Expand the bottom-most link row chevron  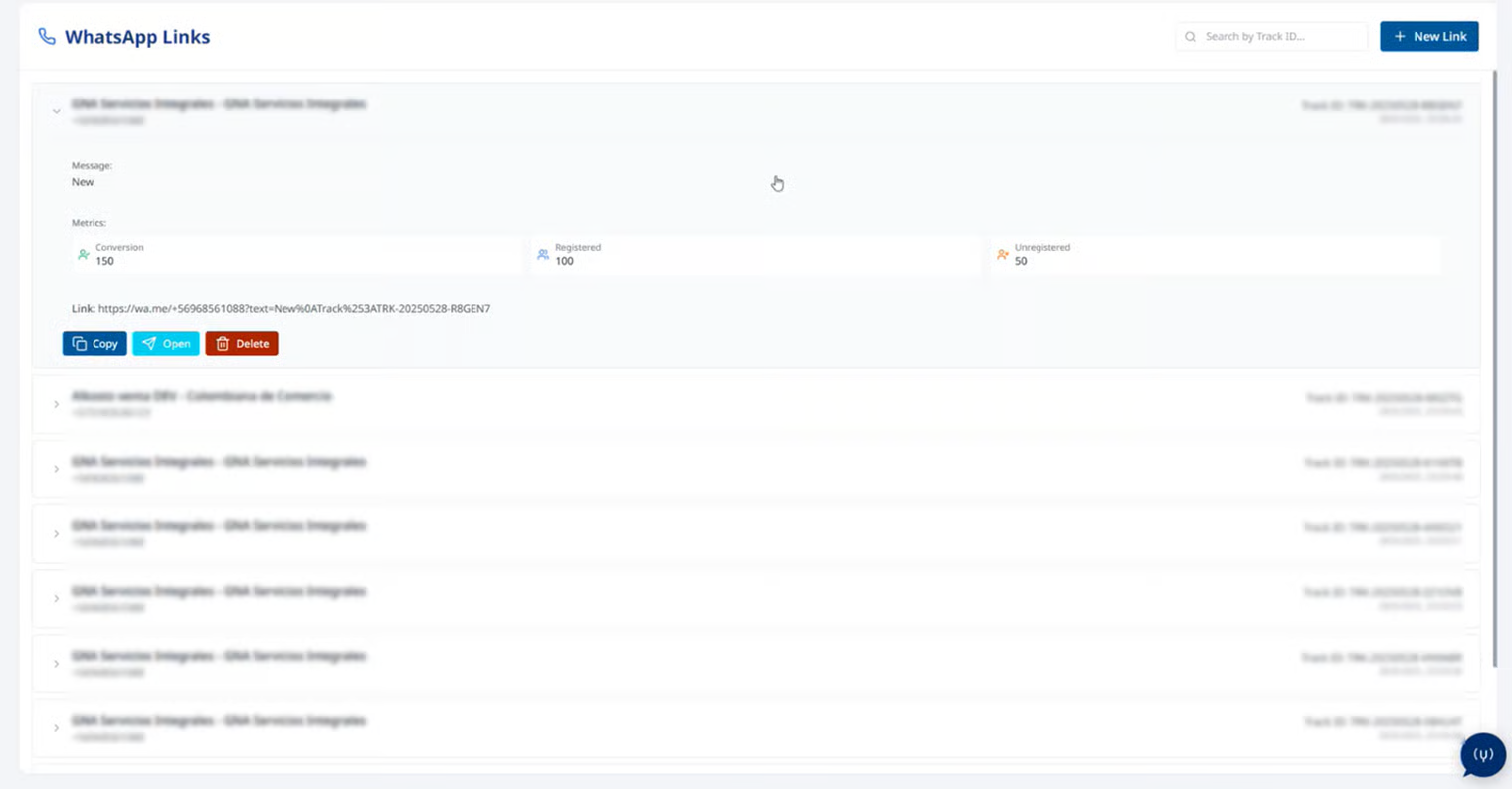57,728
